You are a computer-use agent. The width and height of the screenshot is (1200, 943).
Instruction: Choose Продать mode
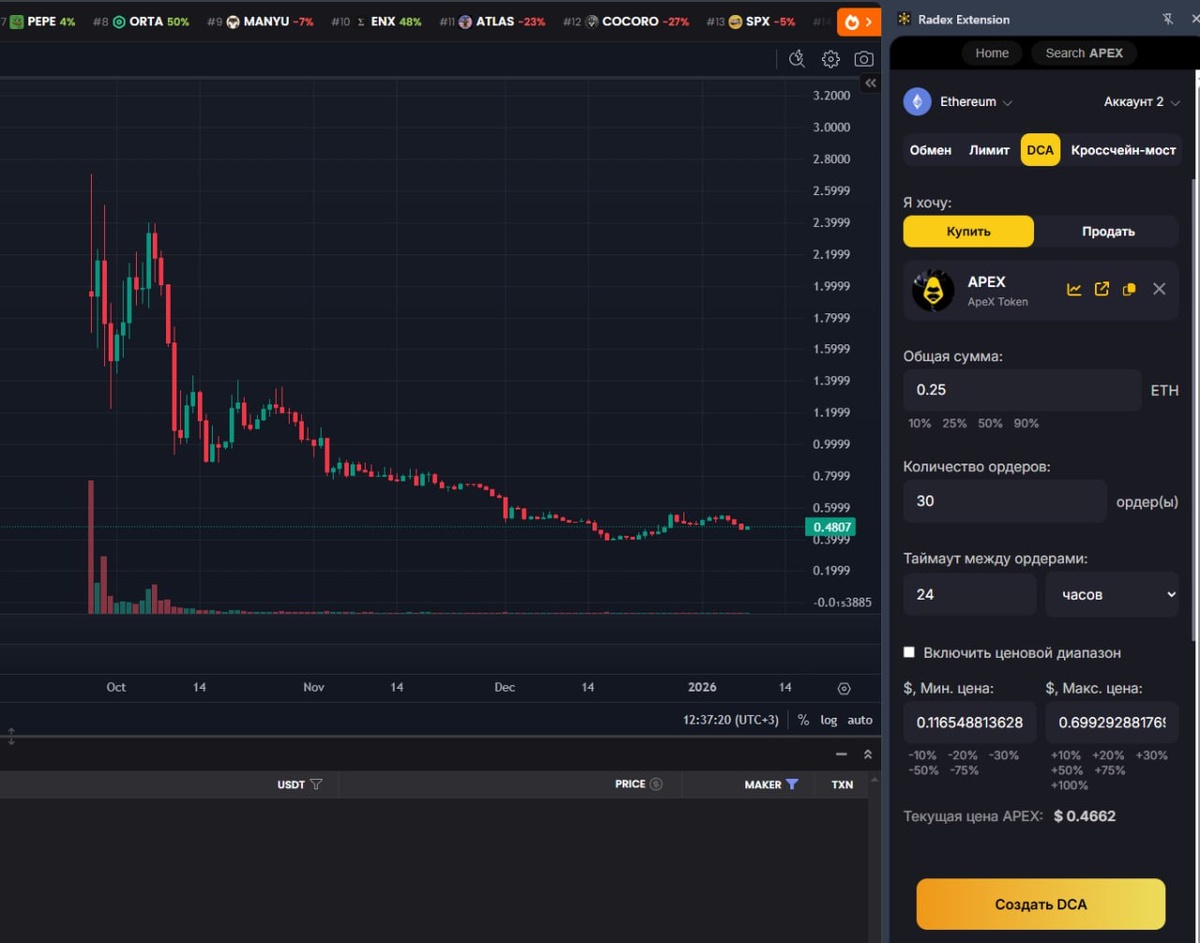coord(1108,231)
